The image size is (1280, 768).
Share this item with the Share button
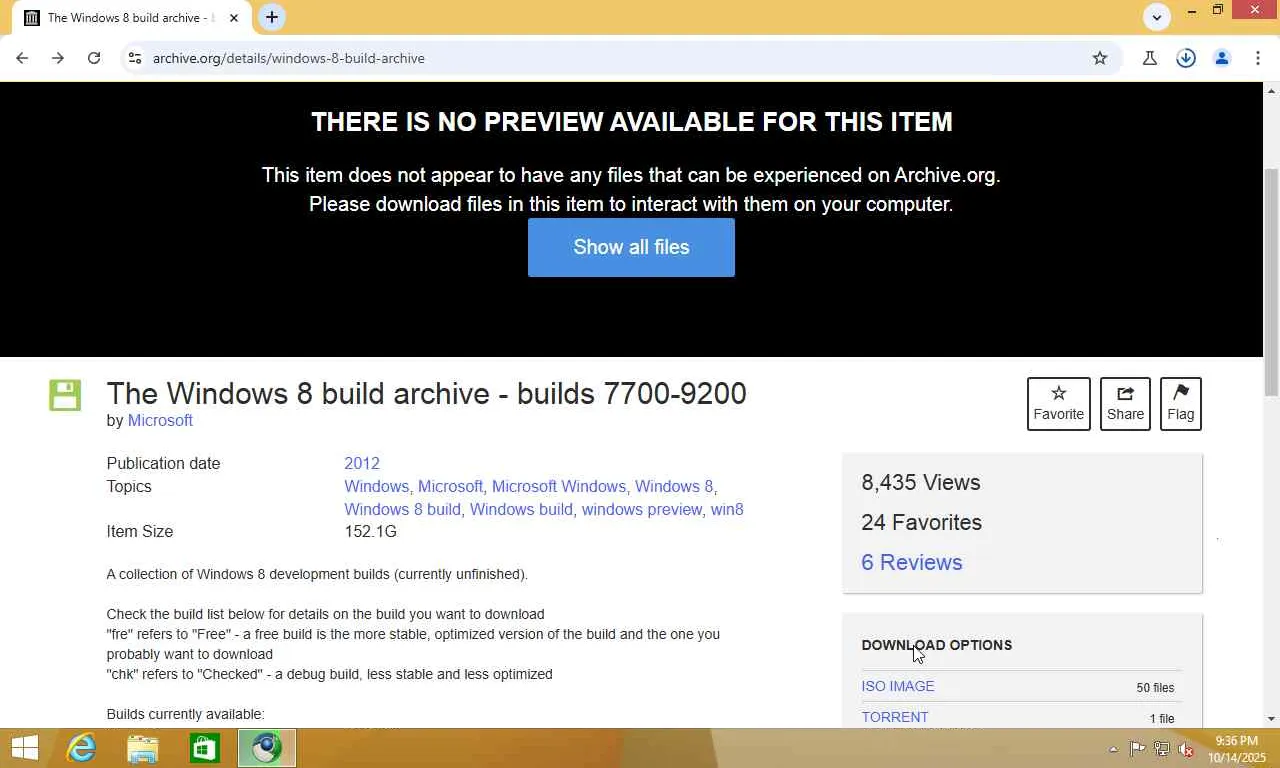coord(1125,404)
